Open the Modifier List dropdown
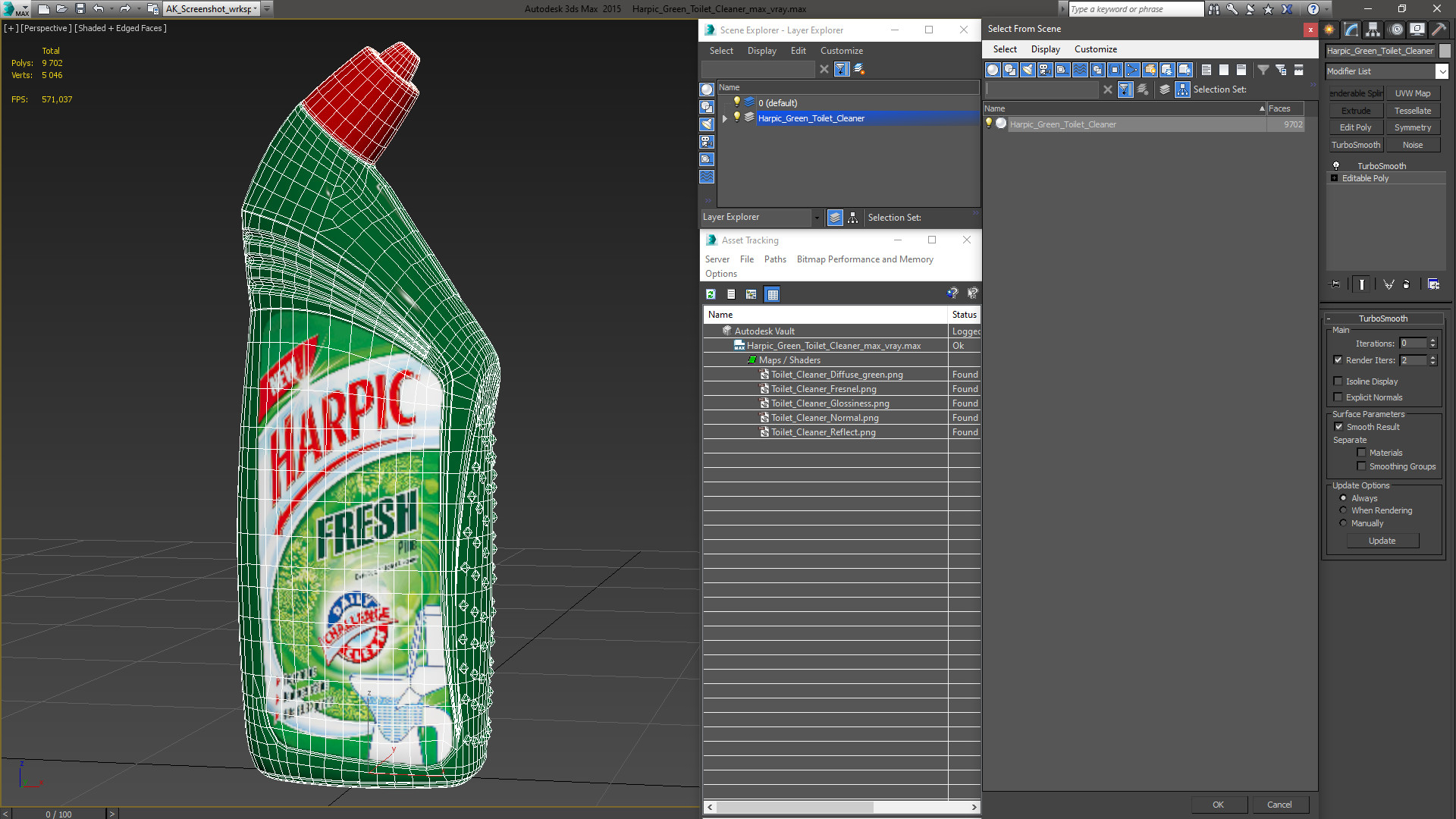1456x819 pixels. coord(1442,71)
